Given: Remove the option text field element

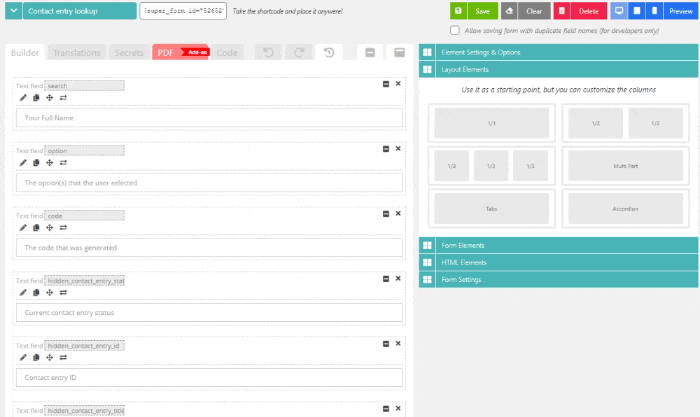Looking at the screenshot, I should (x=398, y=149).
